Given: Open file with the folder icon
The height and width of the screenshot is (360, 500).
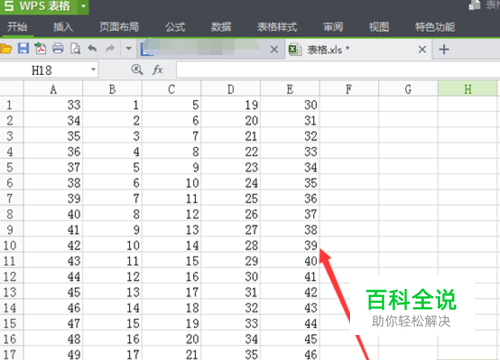Looking at the screenshot, I should point(6,49).
